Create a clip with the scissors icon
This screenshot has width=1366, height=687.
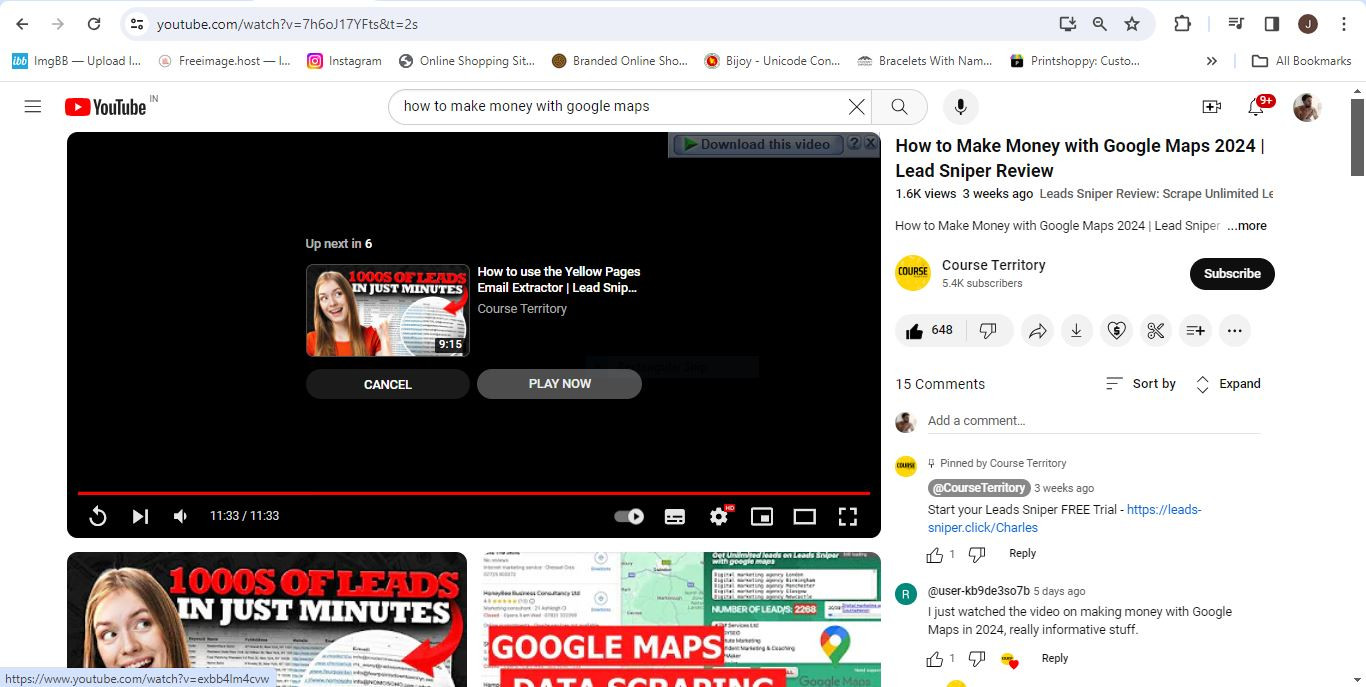1156,331
